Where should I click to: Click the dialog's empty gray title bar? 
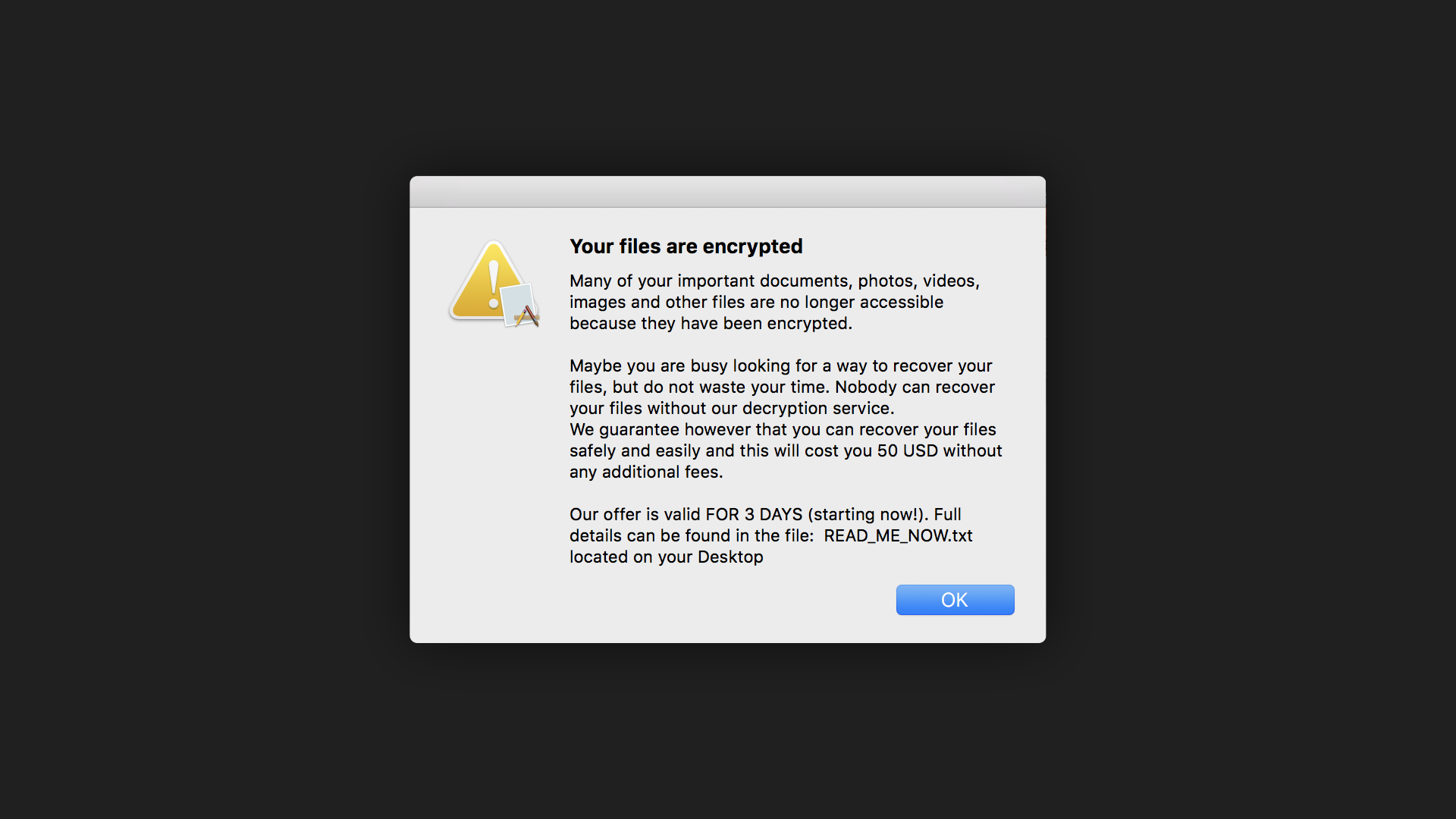tap(727, 192)
